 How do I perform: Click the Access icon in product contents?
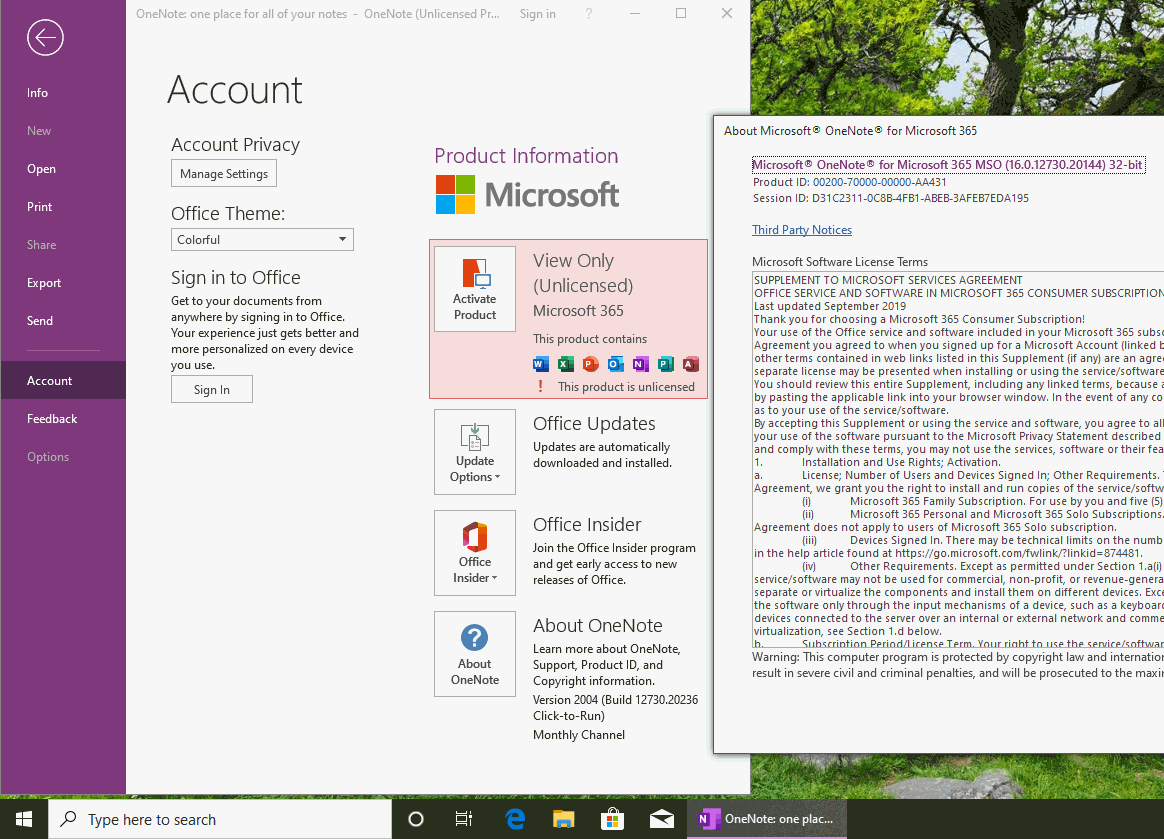click(x=691, y=364)
